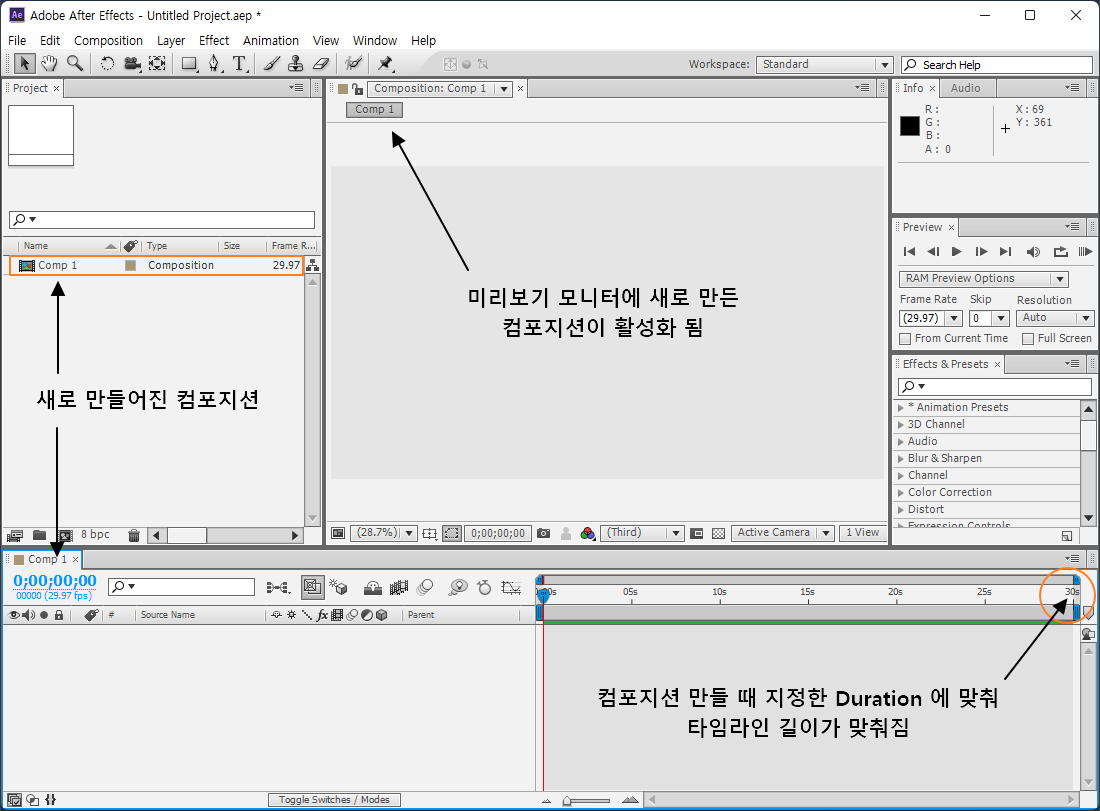1100x811 pixels.
Task: Open the magnification (28.7%) dropdown
Action: click(x=384, y=533)
